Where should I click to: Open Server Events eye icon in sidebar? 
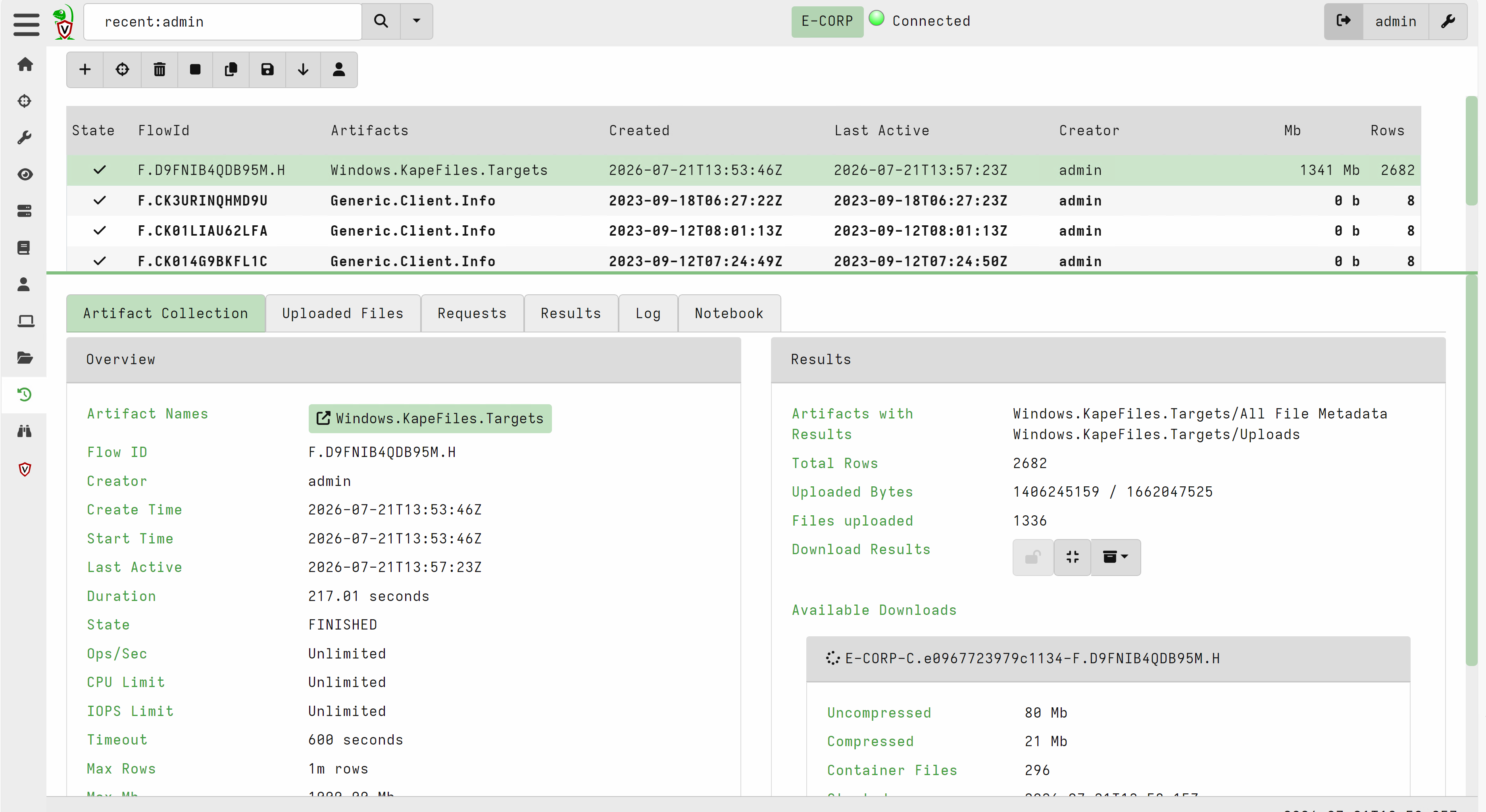pos(24,174)
